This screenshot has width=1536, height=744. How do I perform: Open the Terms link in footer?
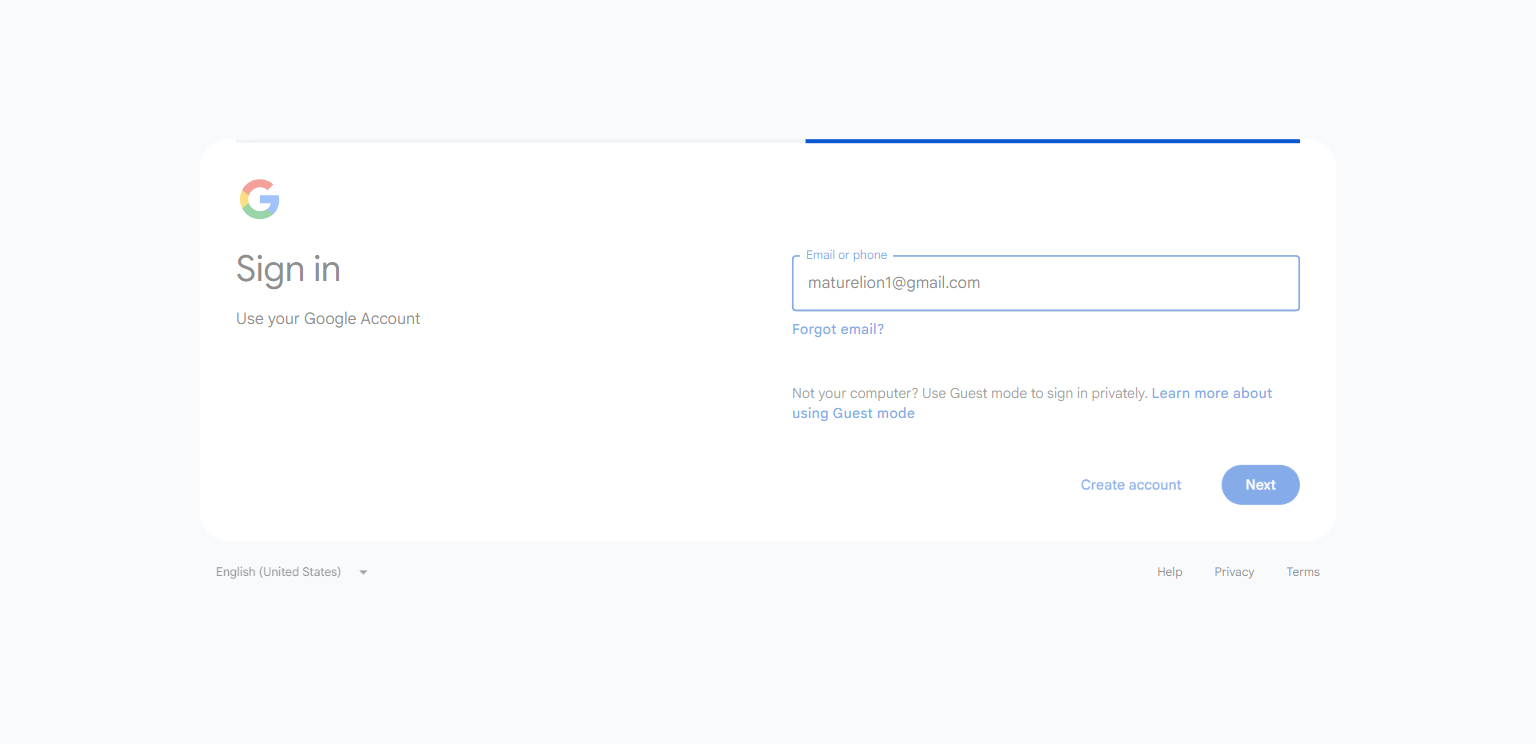[x=1303, y=572]
